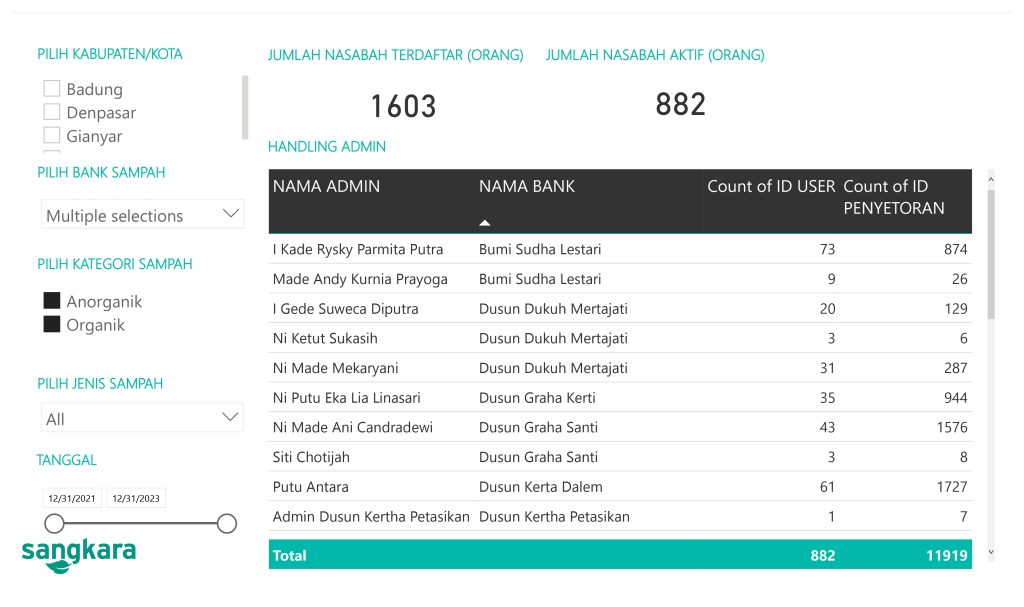This screenshot has width=1024, height=607.
Task: Click the start date field 12/31/2021
Action: 71,497
